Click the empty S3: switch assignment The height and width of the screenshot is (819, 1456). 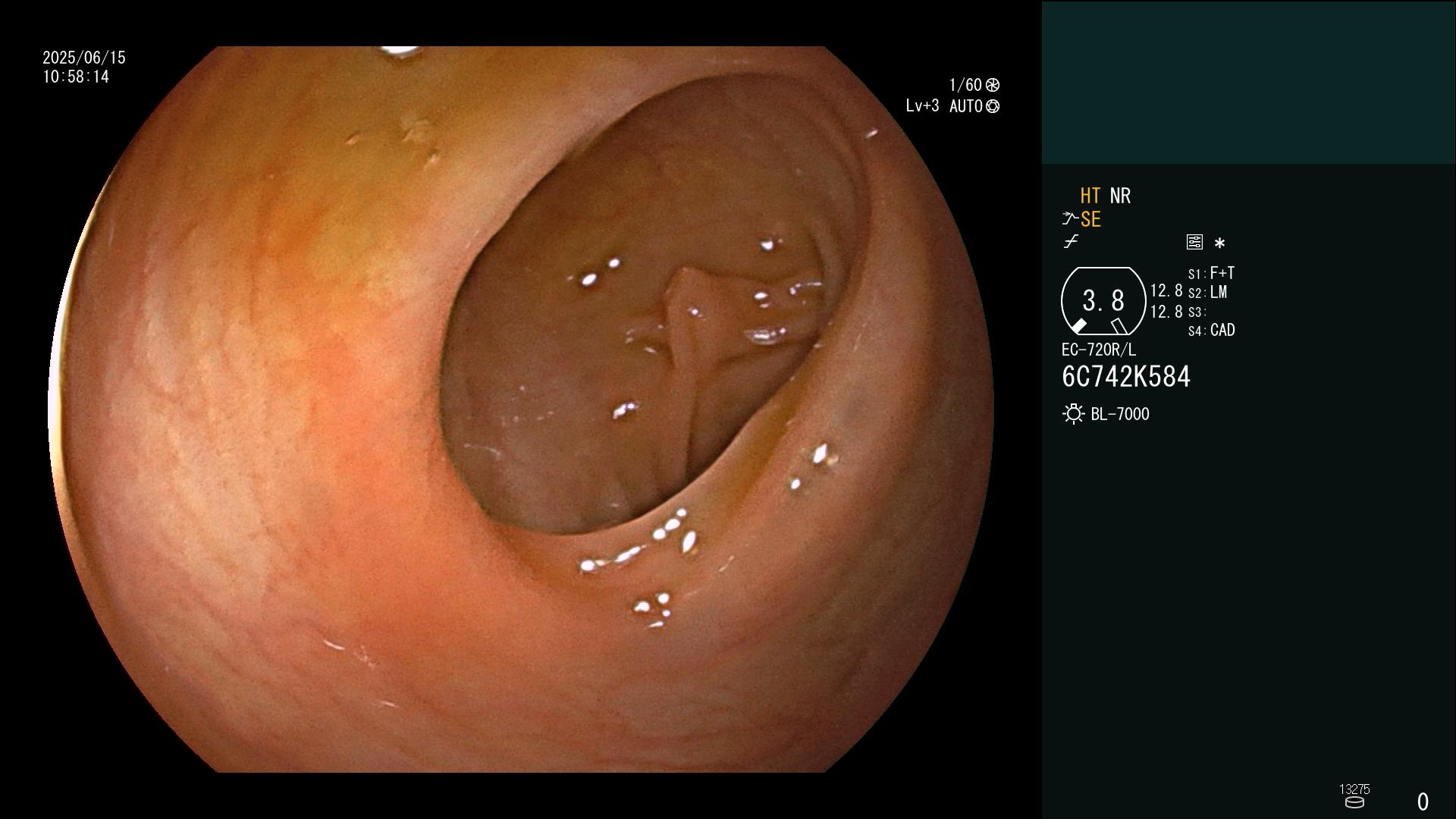click(x=1197, y=312)
